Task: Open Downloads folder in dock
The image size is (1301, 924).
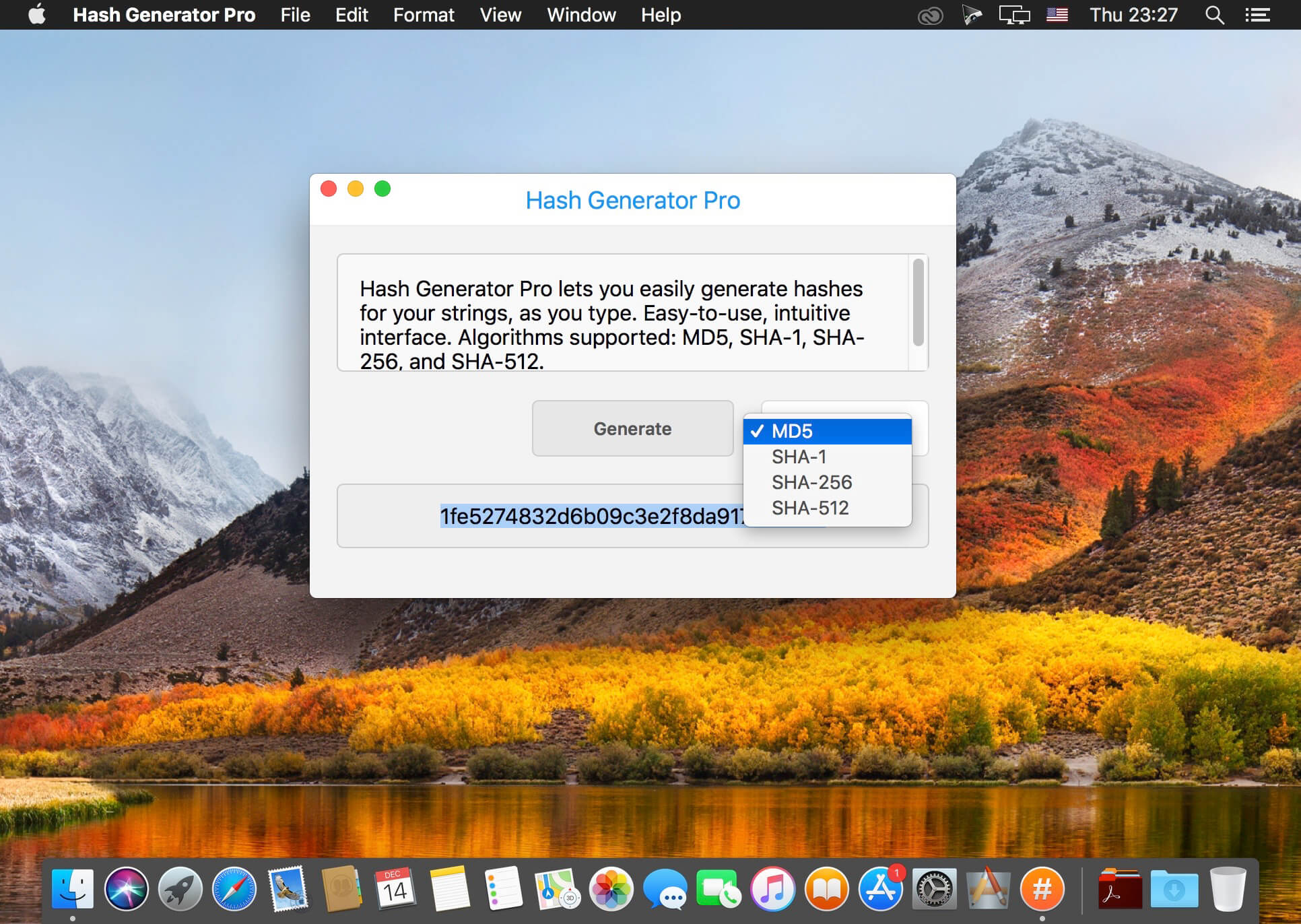Action: tap(1174, 889)
